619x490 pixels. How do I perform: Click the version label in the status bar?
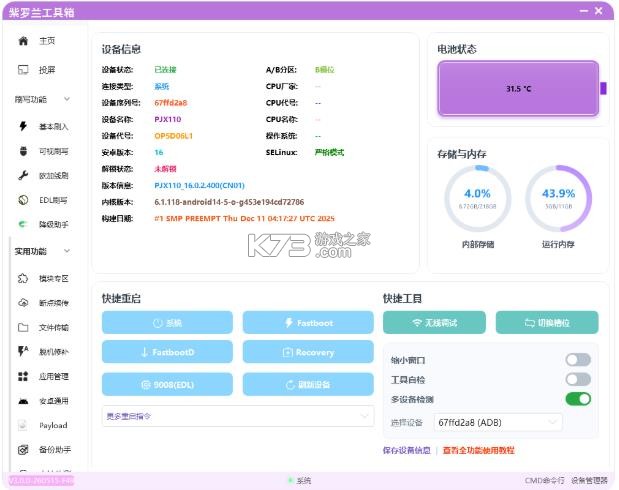[41, 481]
